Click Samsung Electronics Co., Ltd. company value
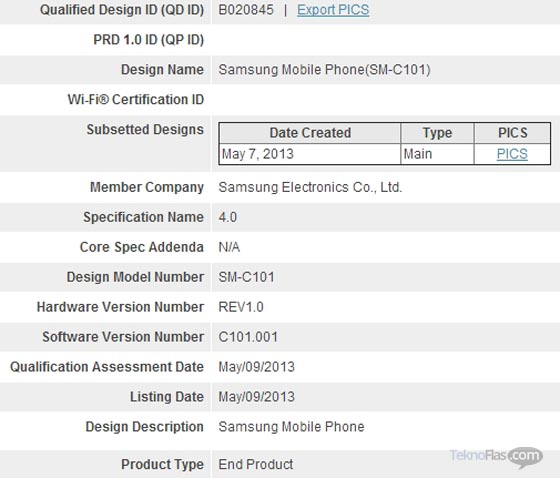The height and width of the screenshot is (478, 560). tap(310, 187)
